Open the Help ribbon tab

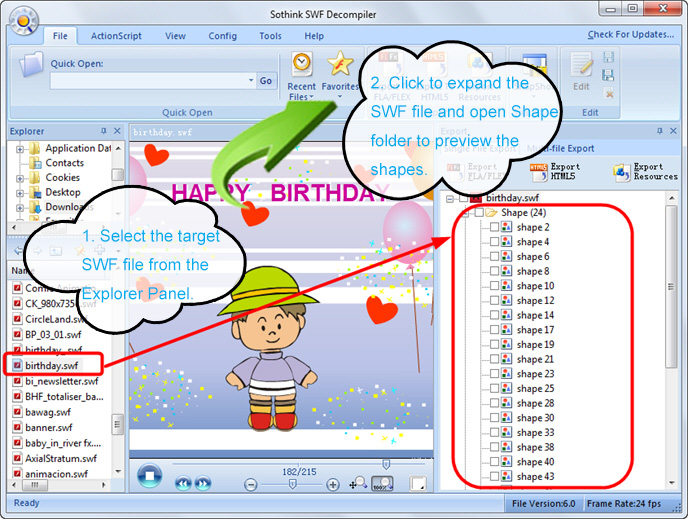click(x=314, y=36)
